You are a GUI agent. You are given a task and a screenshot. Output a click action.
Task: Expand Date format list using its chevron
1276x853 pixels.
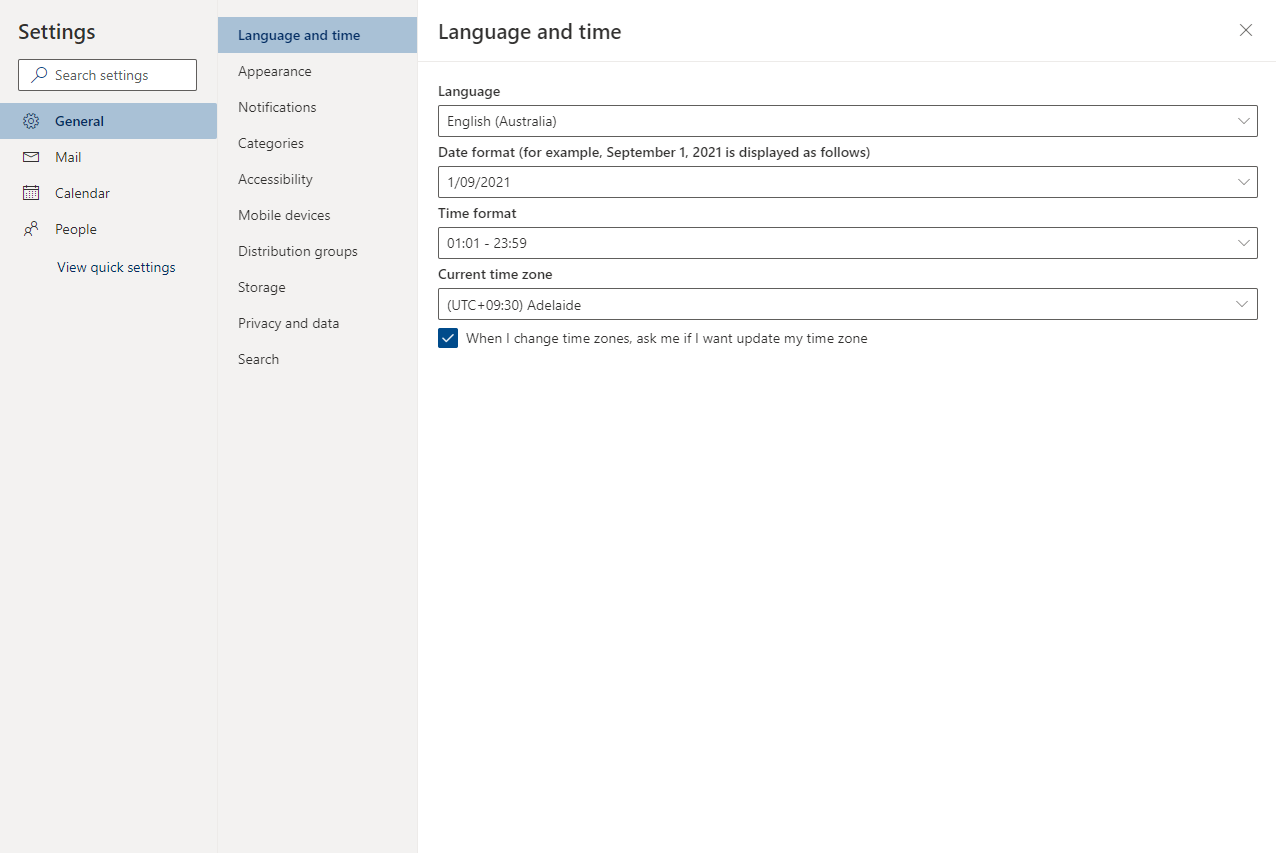(1244, 182)
